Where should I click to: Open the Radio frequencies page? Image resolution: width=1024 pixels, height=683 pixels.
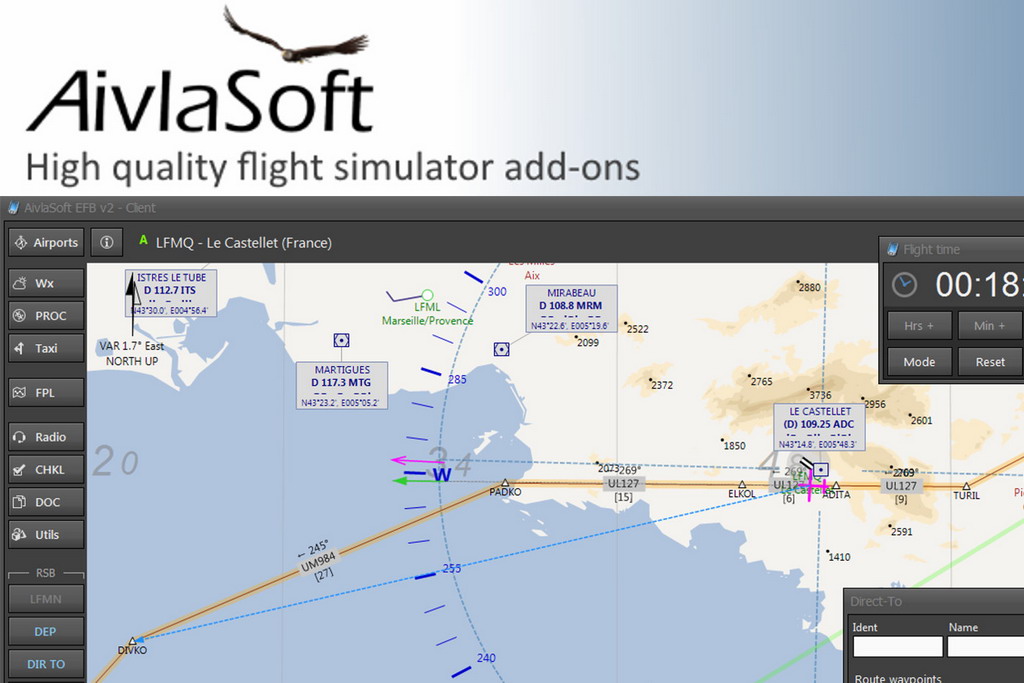click(x=45, y=437)
